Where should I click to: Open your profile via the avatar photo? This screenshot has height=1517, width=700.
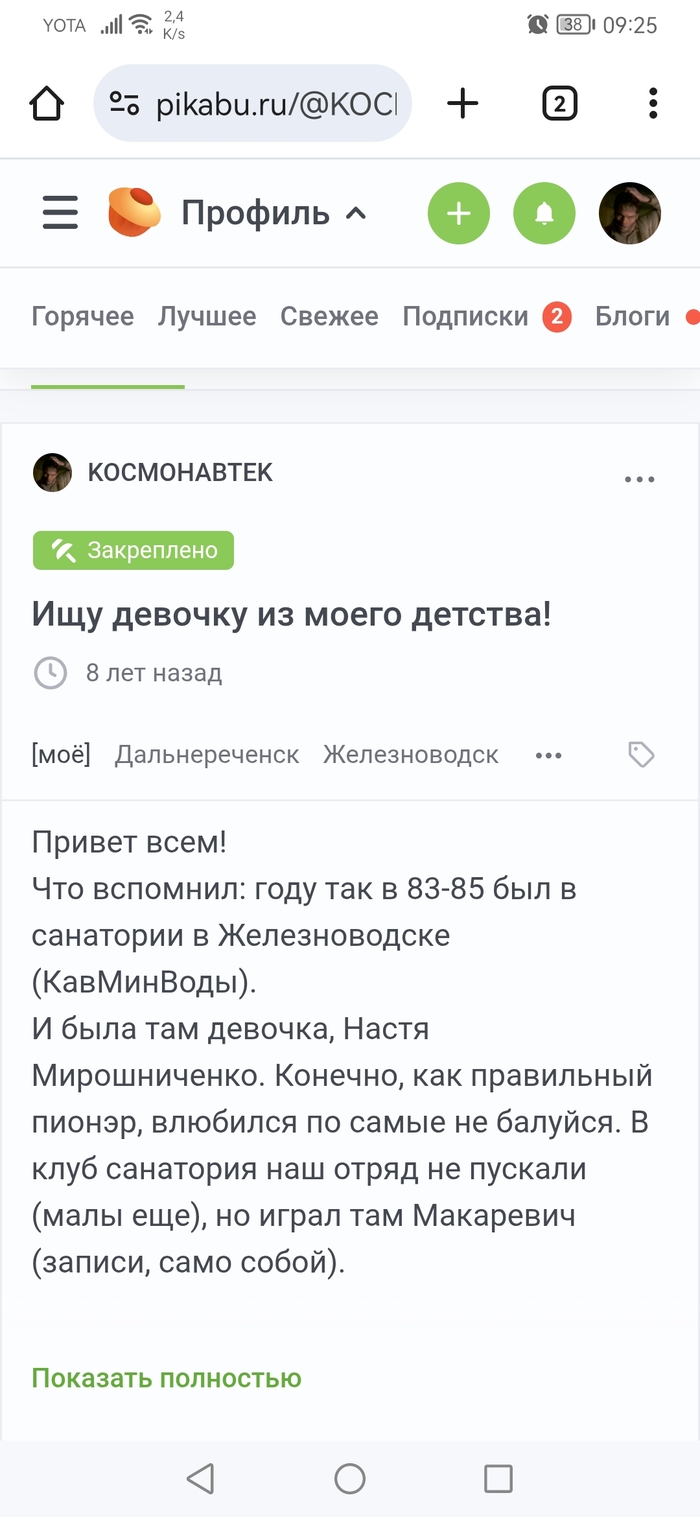tap(630, 213)
